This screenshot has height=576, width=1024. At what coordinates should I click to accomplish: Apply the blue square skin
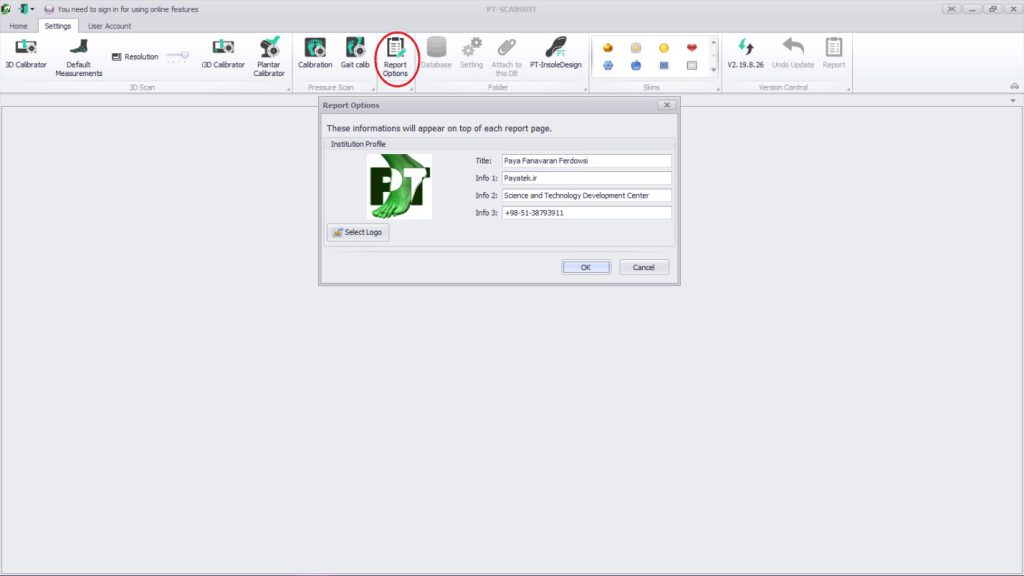664,65
